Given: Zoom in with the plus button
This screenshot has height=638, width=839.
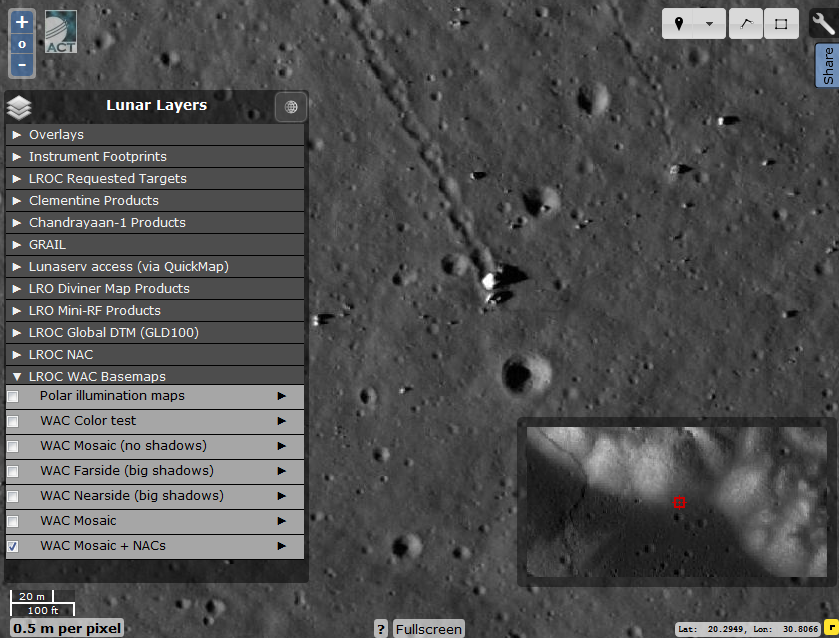Looking at the screenshot, I should [x=22, y=22].
